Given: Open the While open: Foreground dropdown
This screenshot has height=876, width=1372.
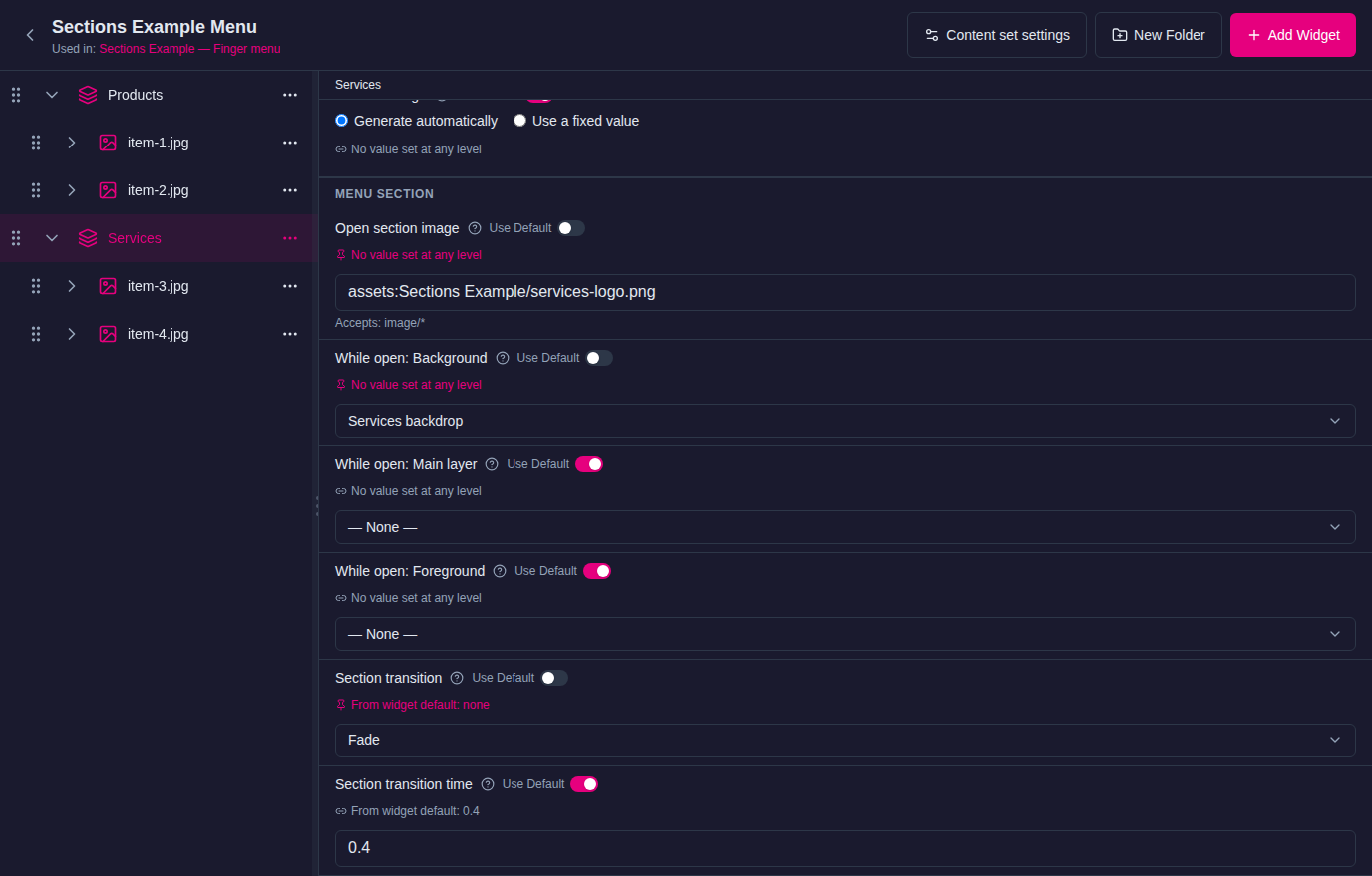Looking at the screenshot, I should click(x=846, y=634).
